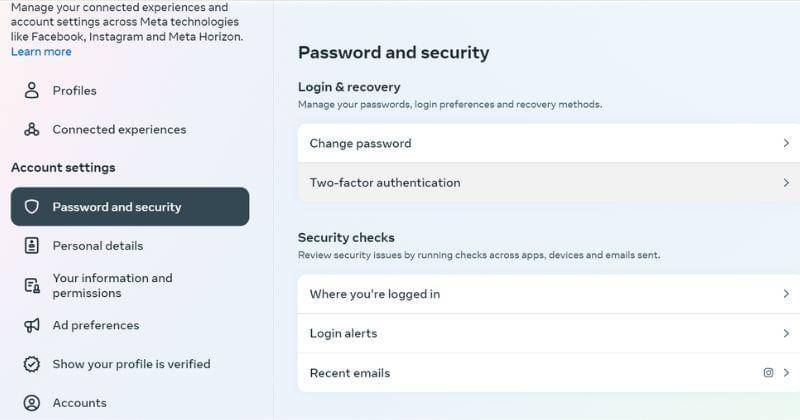800x420 pixels.
Task: Click the verified badge icon
Action: [x=32, y=365]
